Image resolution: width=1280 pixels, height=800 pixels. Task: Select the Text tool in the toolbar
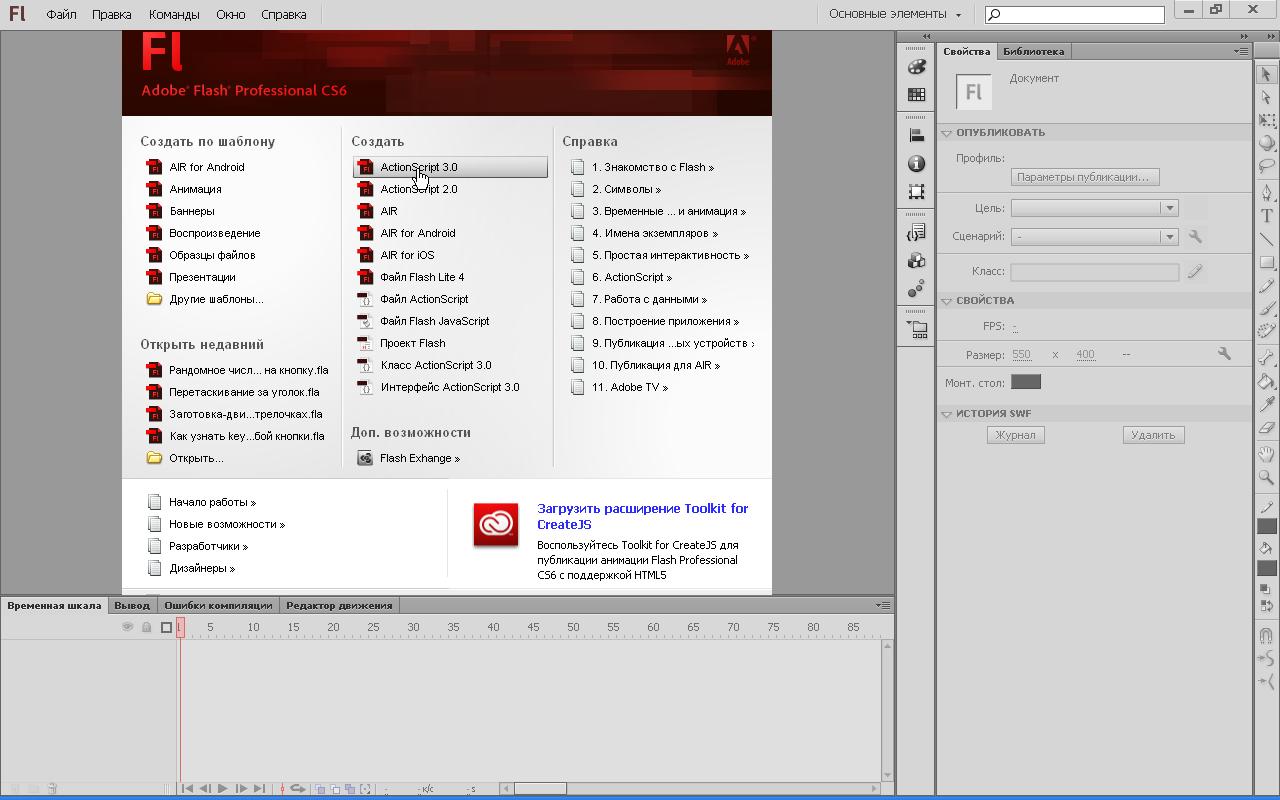click(x=1266, y=216)
